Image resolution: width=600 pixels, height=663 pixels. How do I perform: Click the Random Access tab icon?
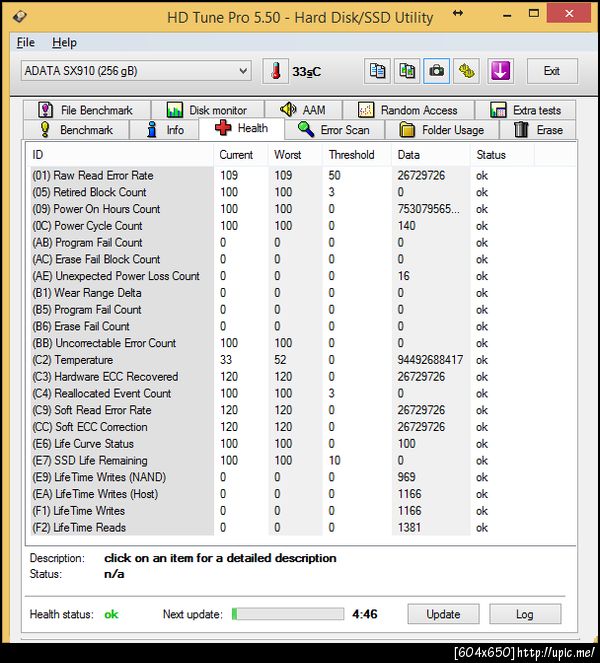point(366,110)
